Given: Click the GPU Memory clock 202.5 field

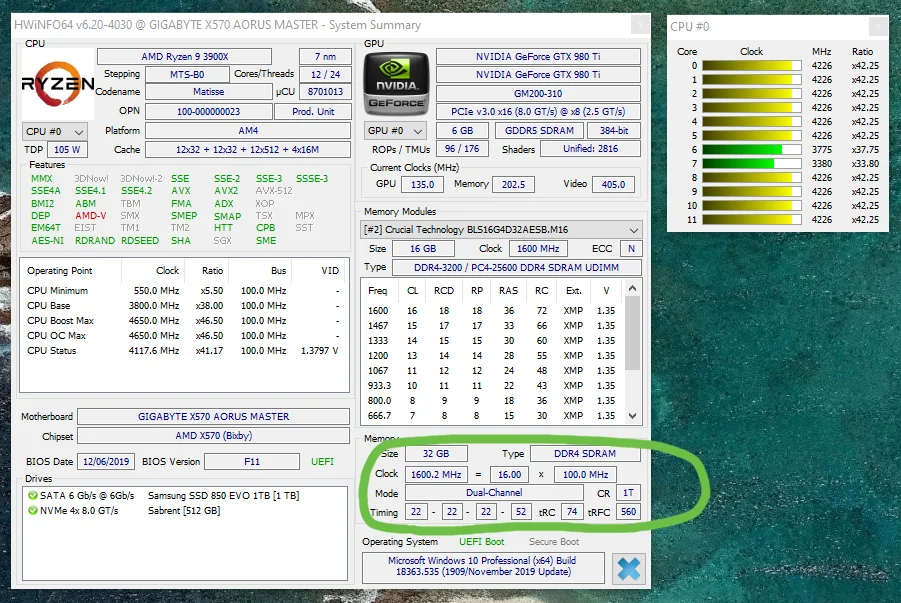Looking at the screenshot, I should pyautogui.click(x=513, y=185).
